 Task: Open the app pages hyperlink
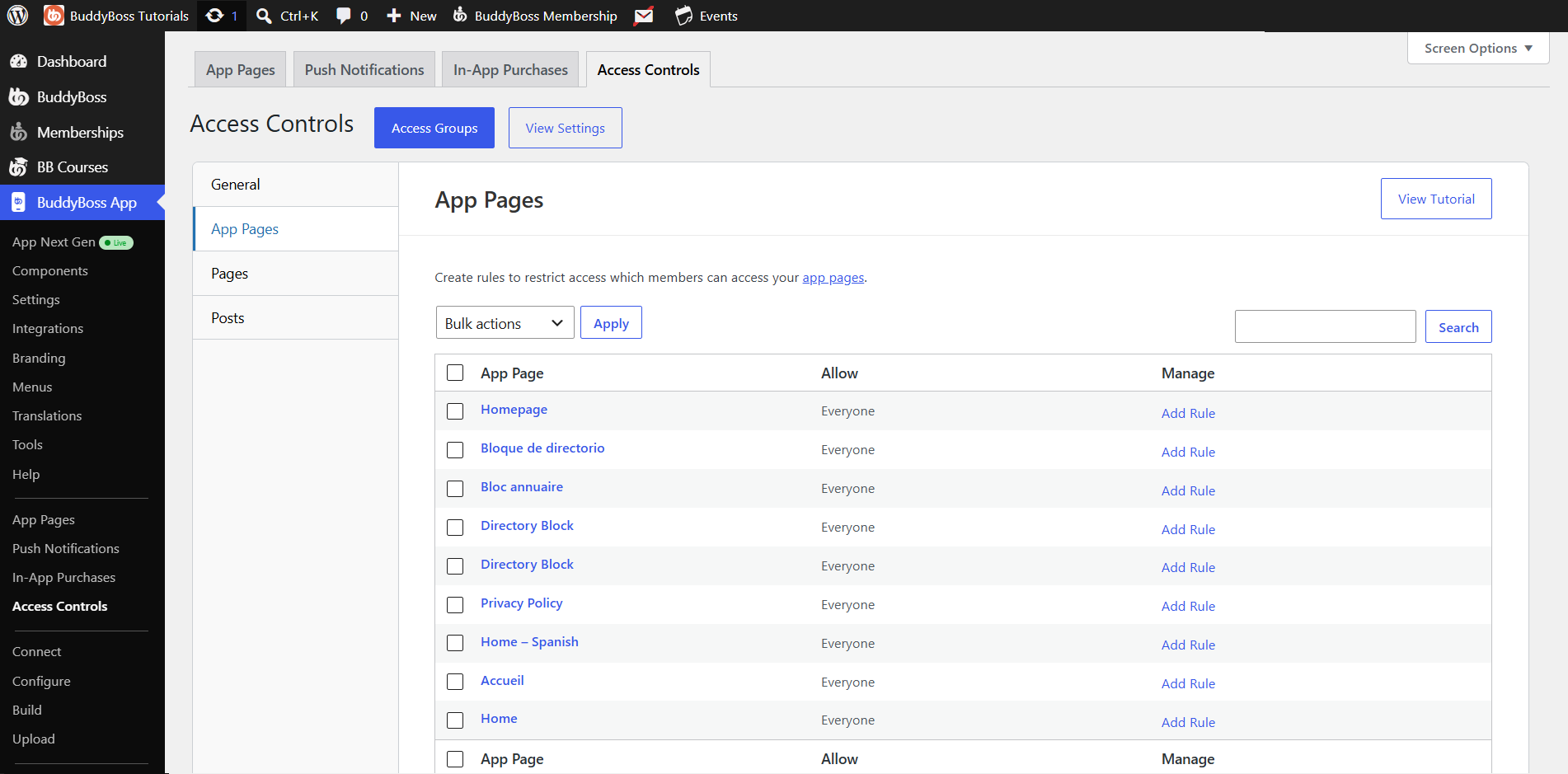[833, 278]
